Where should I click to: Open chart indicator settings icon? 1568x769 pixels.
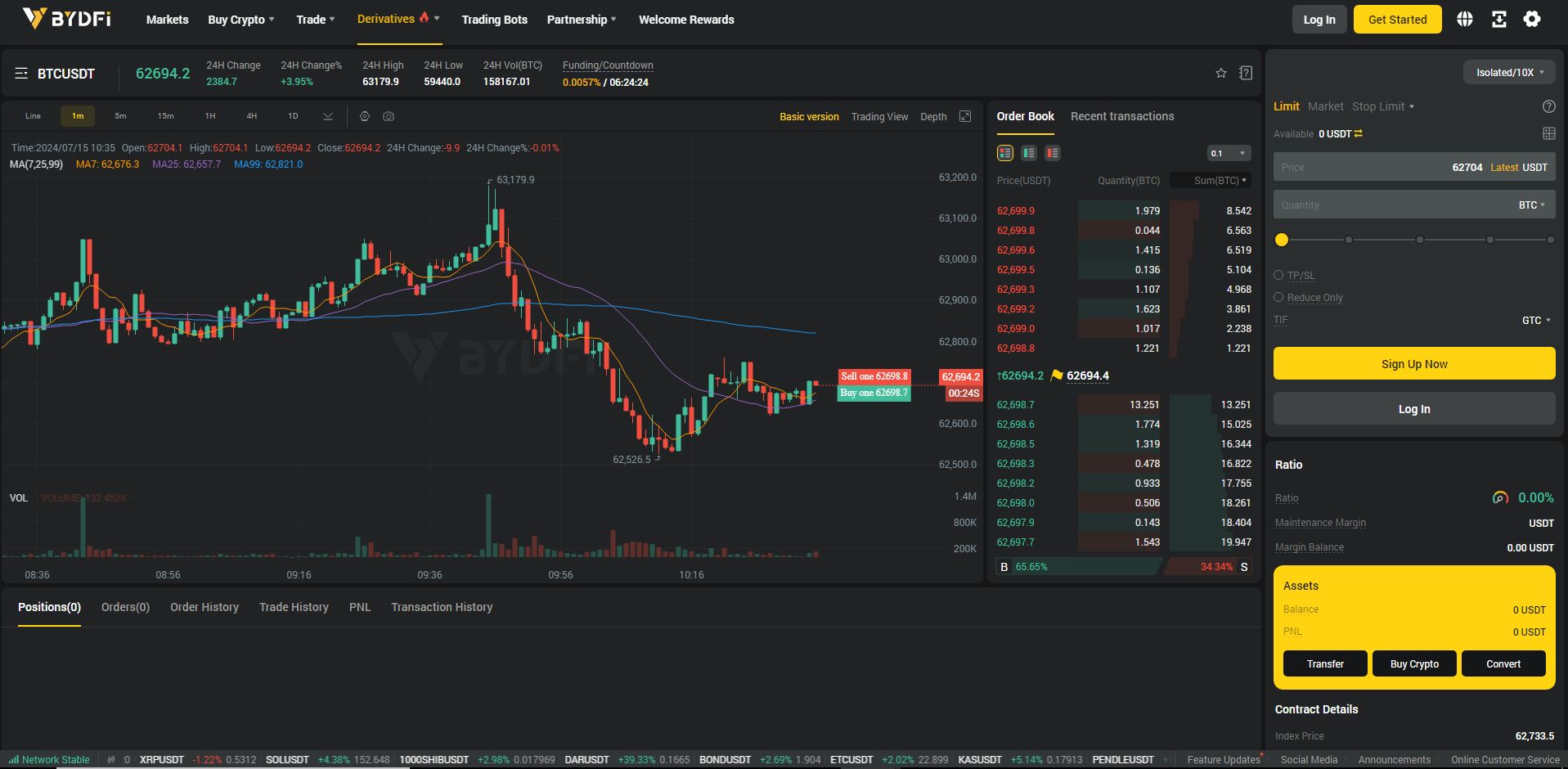[x=365, y=116]
